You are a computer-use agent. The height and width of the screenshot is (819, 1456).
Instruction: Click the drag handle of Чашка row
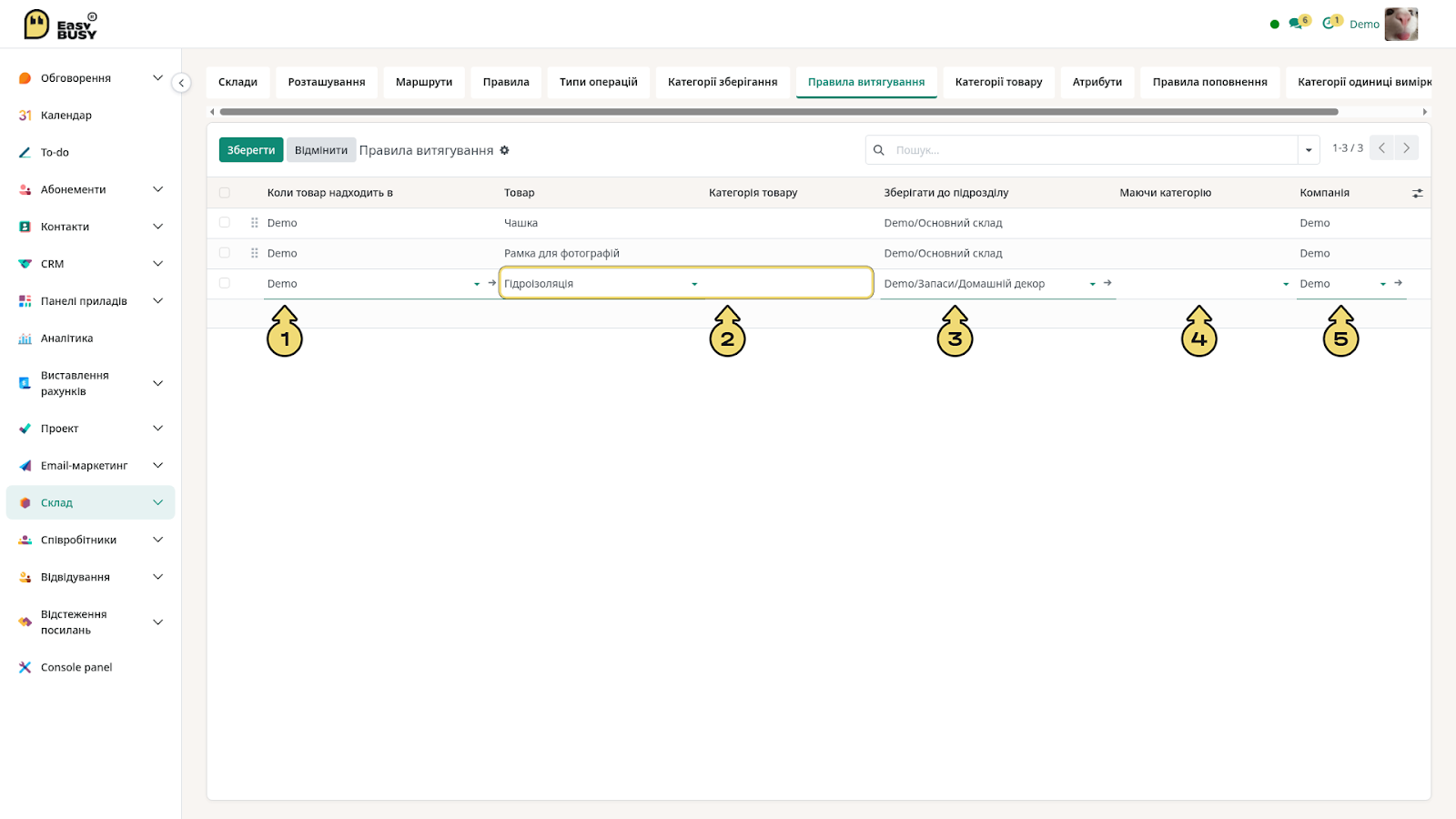coord(255,223)
